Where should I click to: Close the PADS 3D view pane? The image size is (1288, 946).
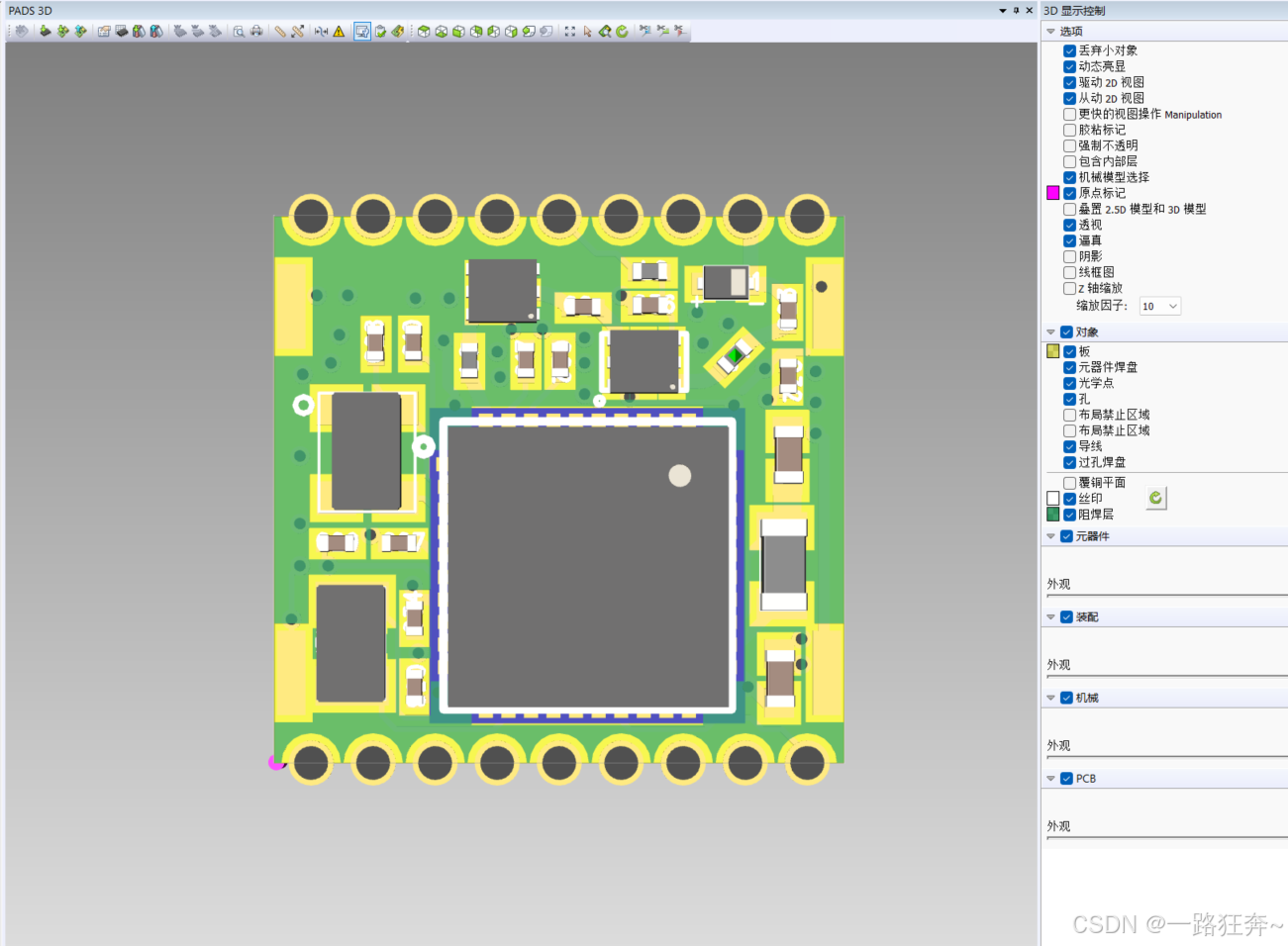tap(1030, 10)
